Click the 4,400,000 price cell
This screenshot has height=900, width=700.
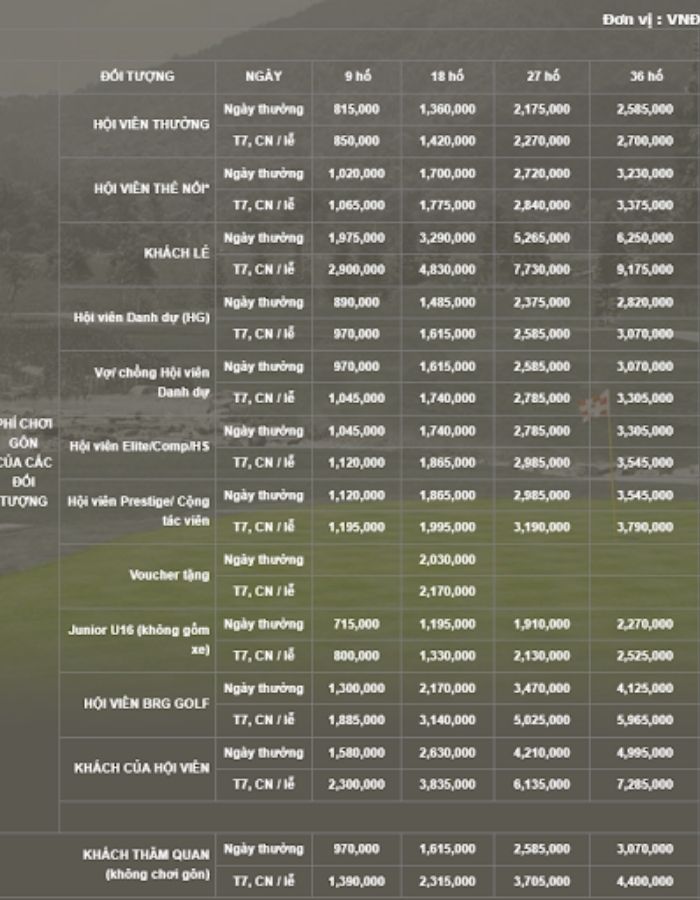[x=645, y=881]
